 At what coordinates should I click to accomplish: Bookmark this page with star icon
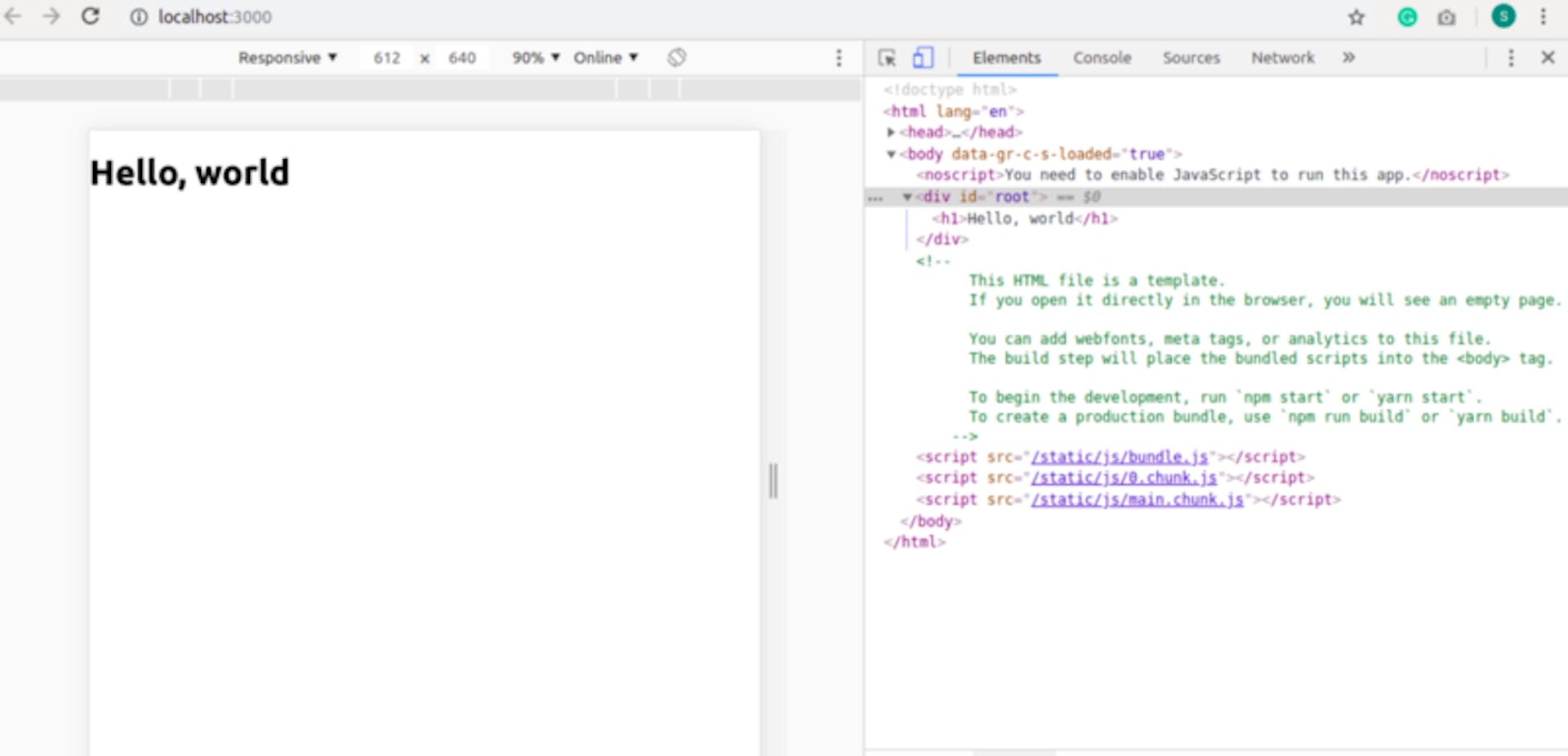(1356, 17)
